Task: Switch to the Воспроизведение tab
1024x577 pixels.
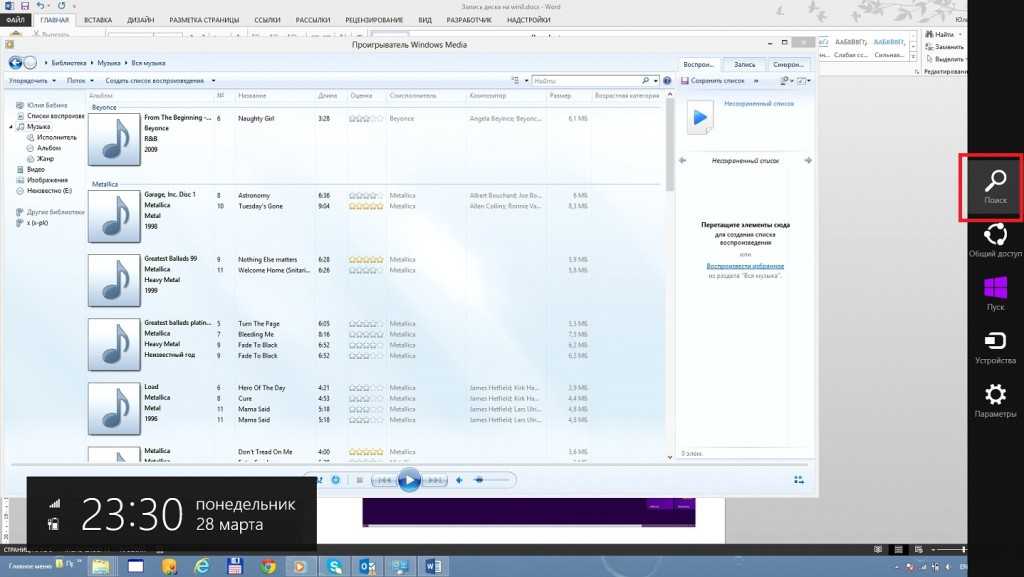Action: [698, 65]
